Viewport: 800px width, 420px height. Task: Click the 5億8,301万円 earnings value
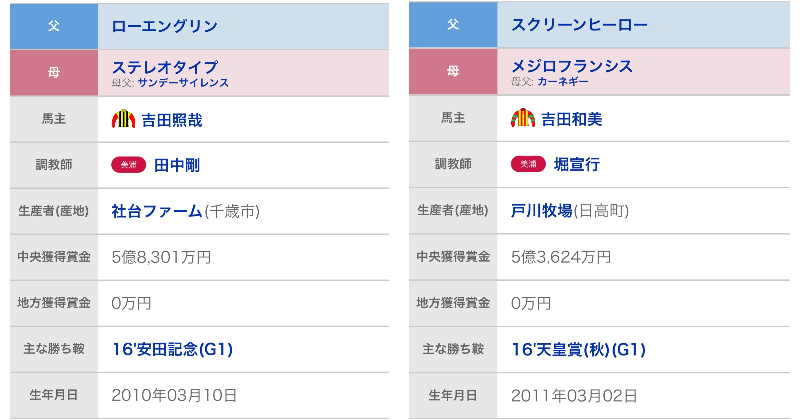pos(161,257)
